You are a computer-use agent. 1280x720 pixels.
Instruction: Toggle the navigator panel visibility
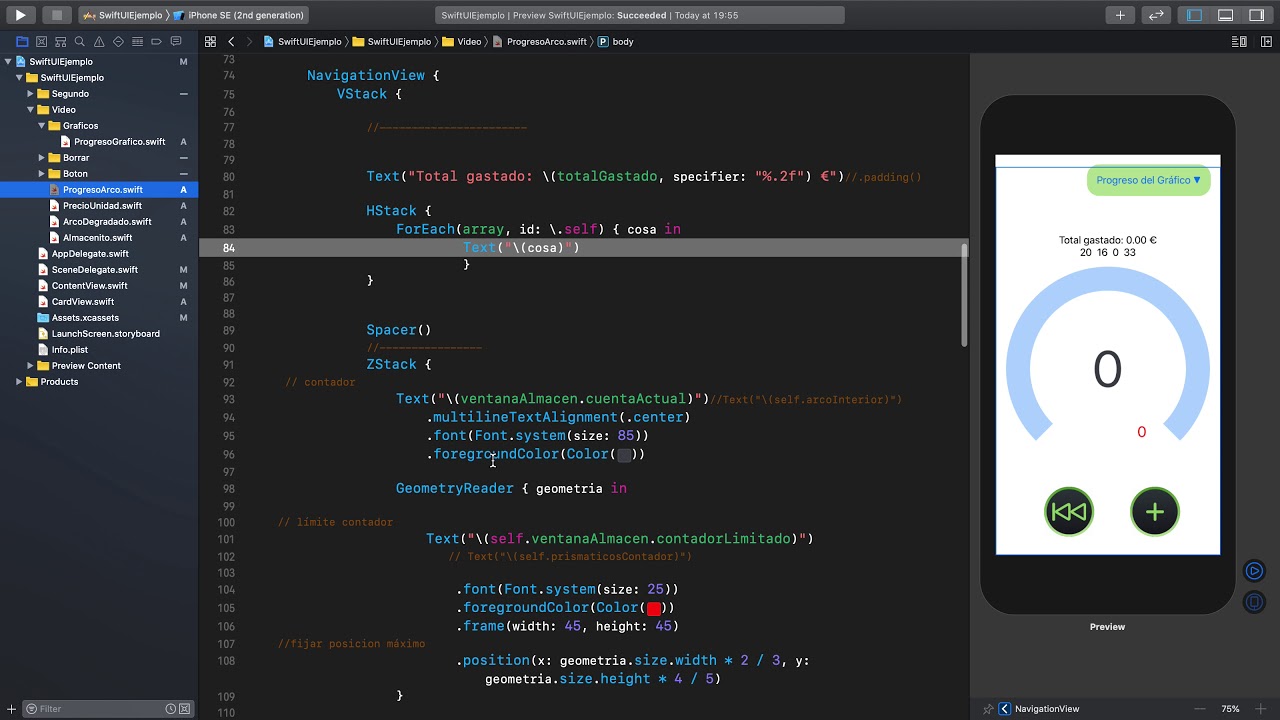(x=1194, y=15)
